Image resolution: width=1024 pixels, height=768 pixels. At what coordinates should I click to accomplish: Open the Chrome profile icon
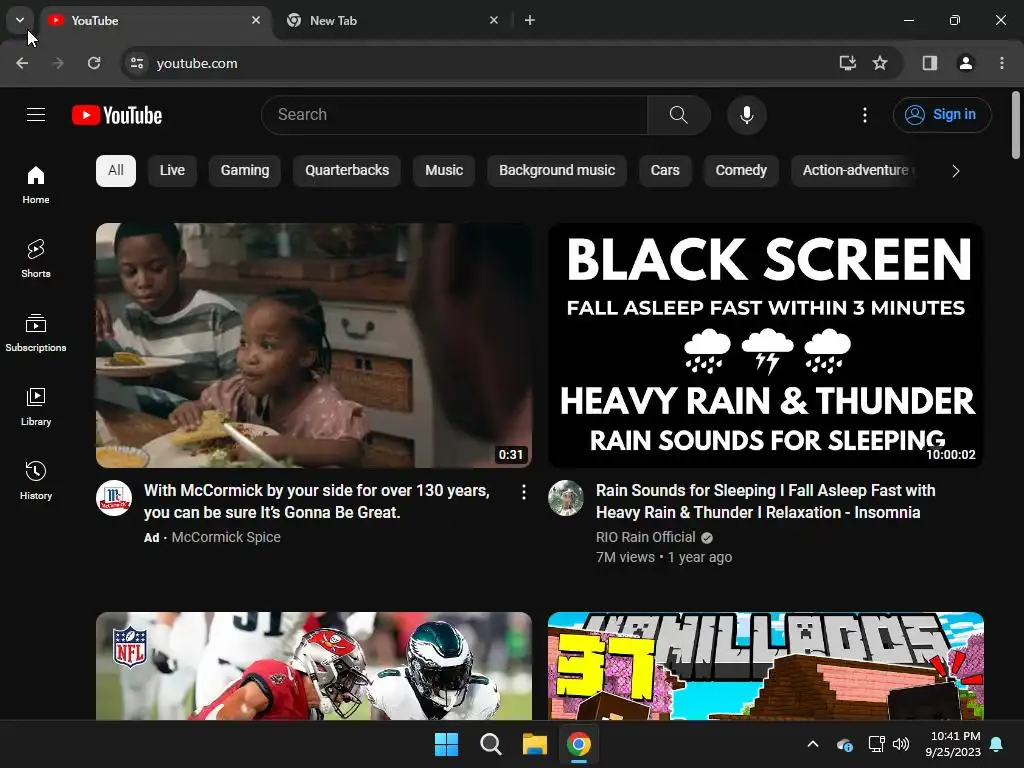click(965, 63)
